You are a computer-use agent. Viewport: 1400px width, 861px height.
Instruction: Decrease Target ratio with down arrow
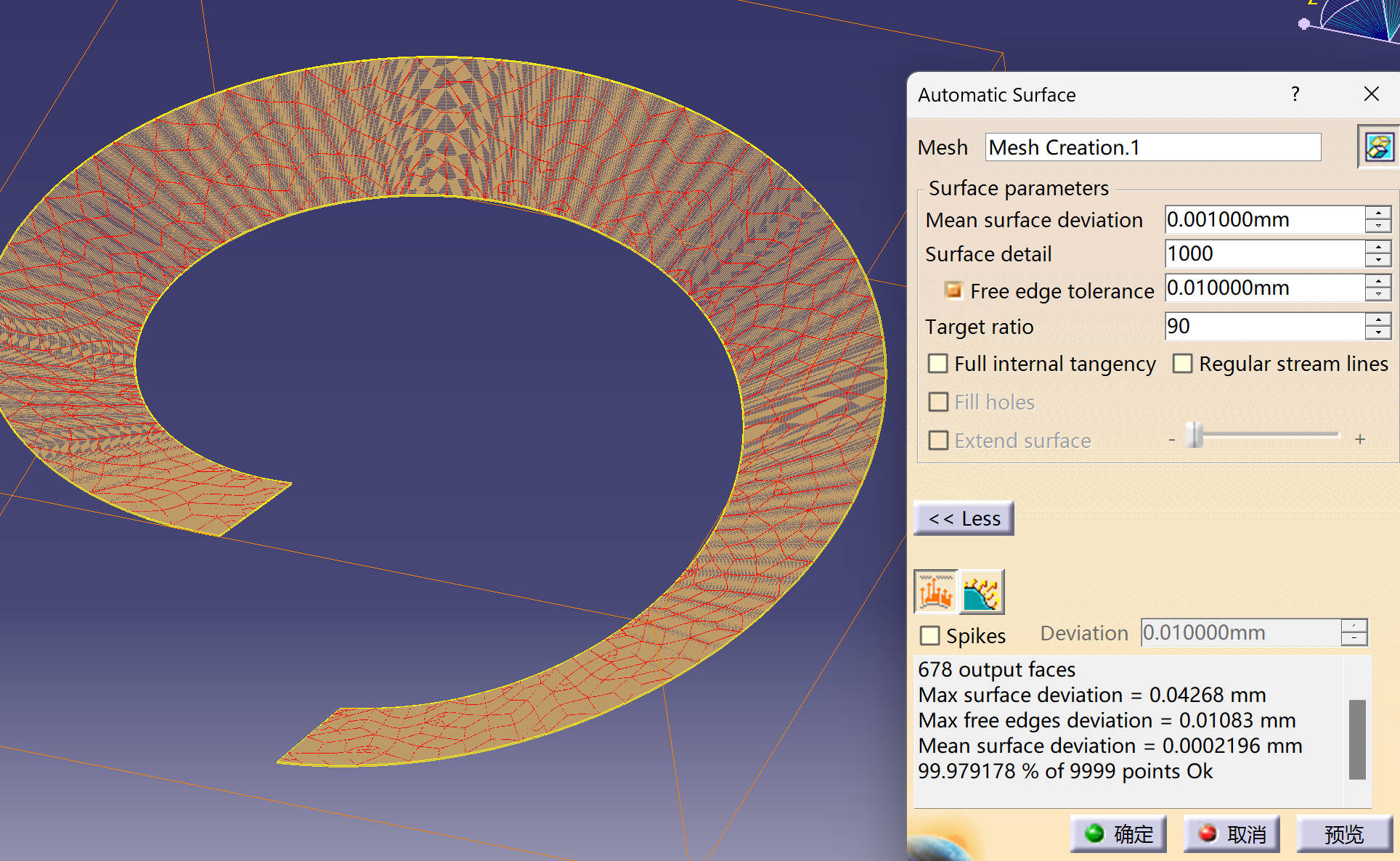click(1377, 332)
